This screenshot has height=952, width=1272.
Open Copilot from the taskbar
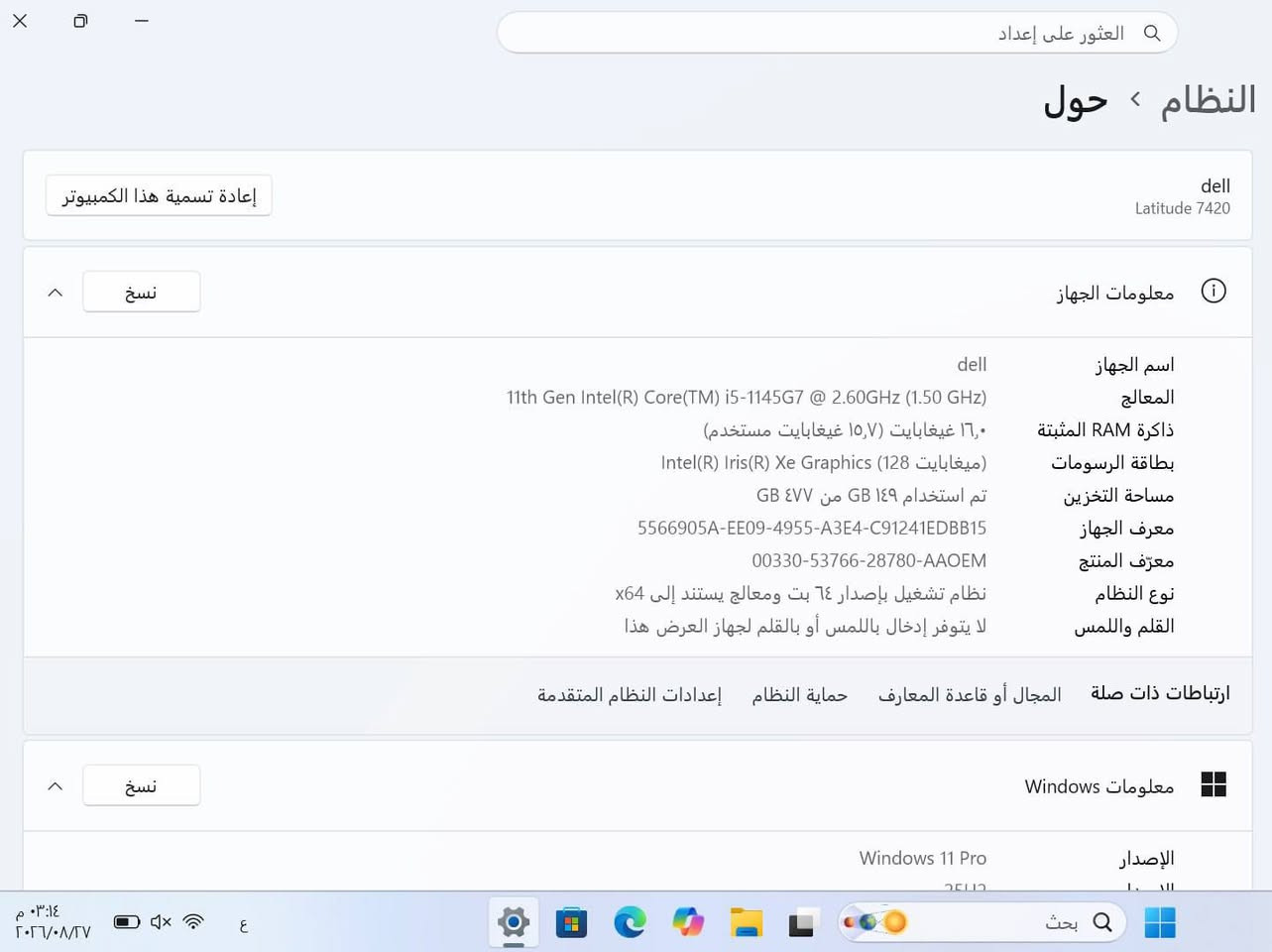(688, 922)
